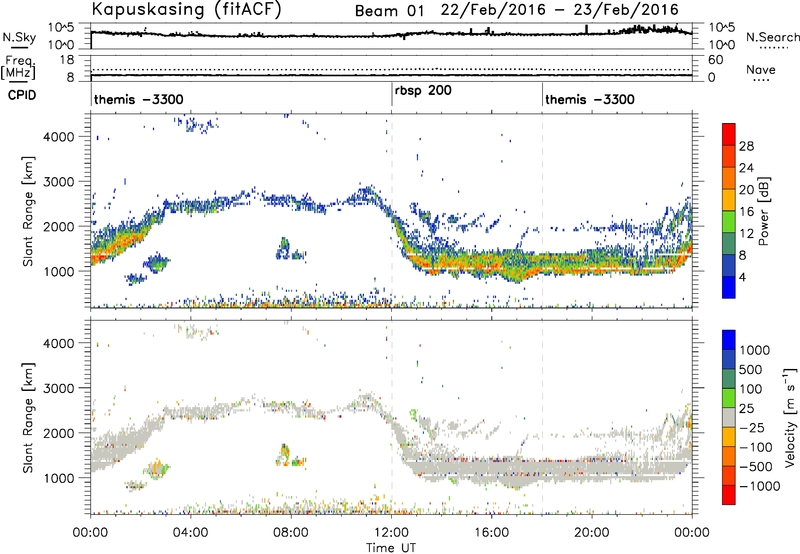Click the -25 tick on the Velocity colorbar
The height and width of the screenshot is (554, 800).
point(751,428)
